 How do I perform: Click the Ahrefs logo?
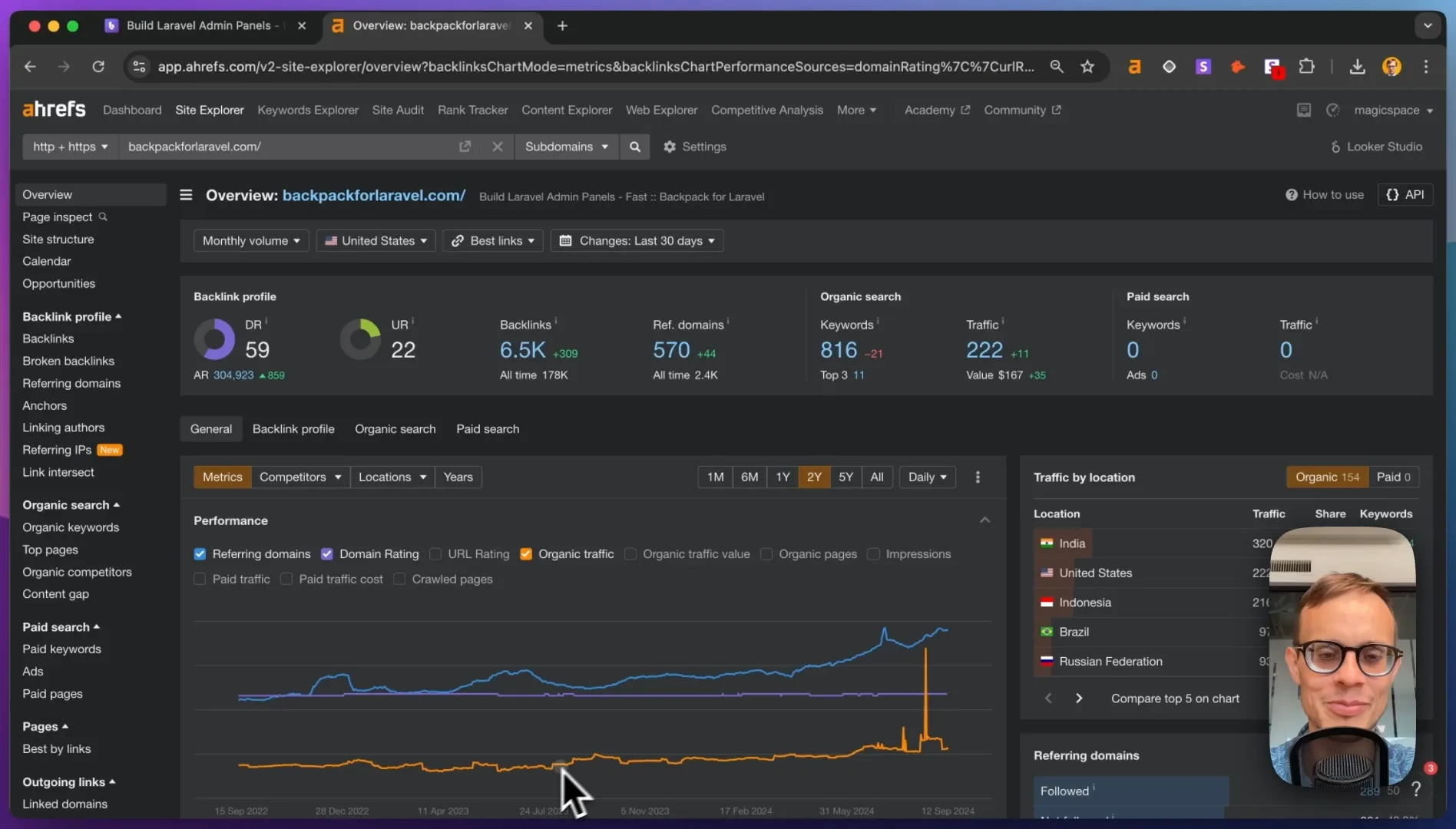click(x=54, y=110)
